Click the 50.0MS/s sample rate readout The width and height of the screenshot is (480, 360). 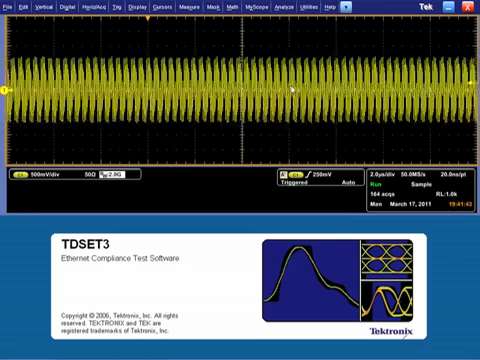pos(413,174)
